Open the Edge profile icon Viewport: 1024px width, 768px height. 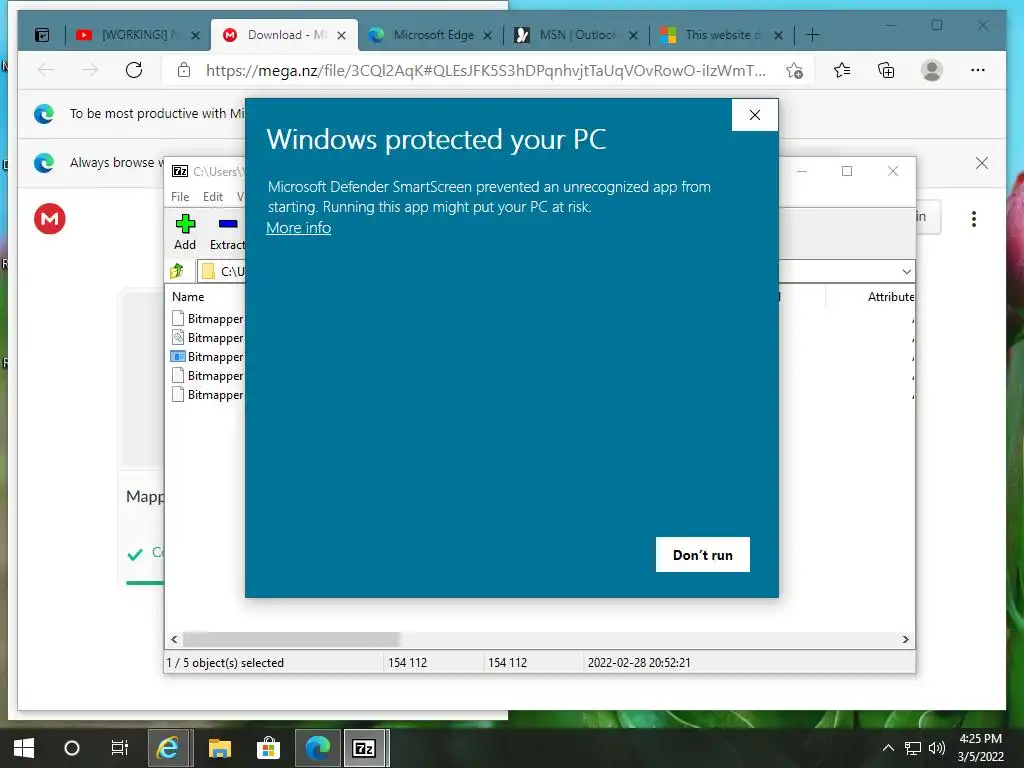pos(932,70)
